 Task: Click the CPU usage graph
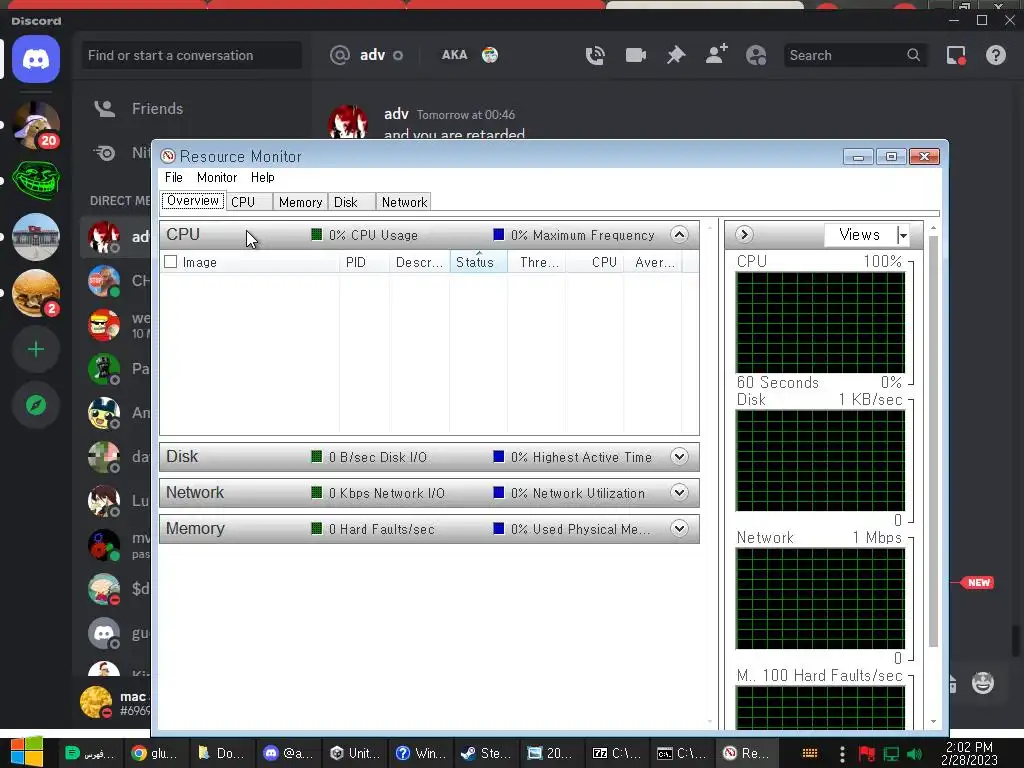pyautogui.click(x=820, y=323)
